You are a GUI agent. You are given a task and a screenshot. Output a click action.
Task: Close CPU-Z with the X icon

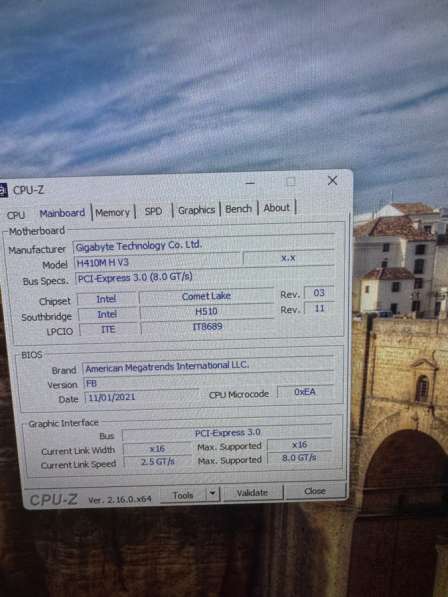pyautogui.click(x=333, y=180)
